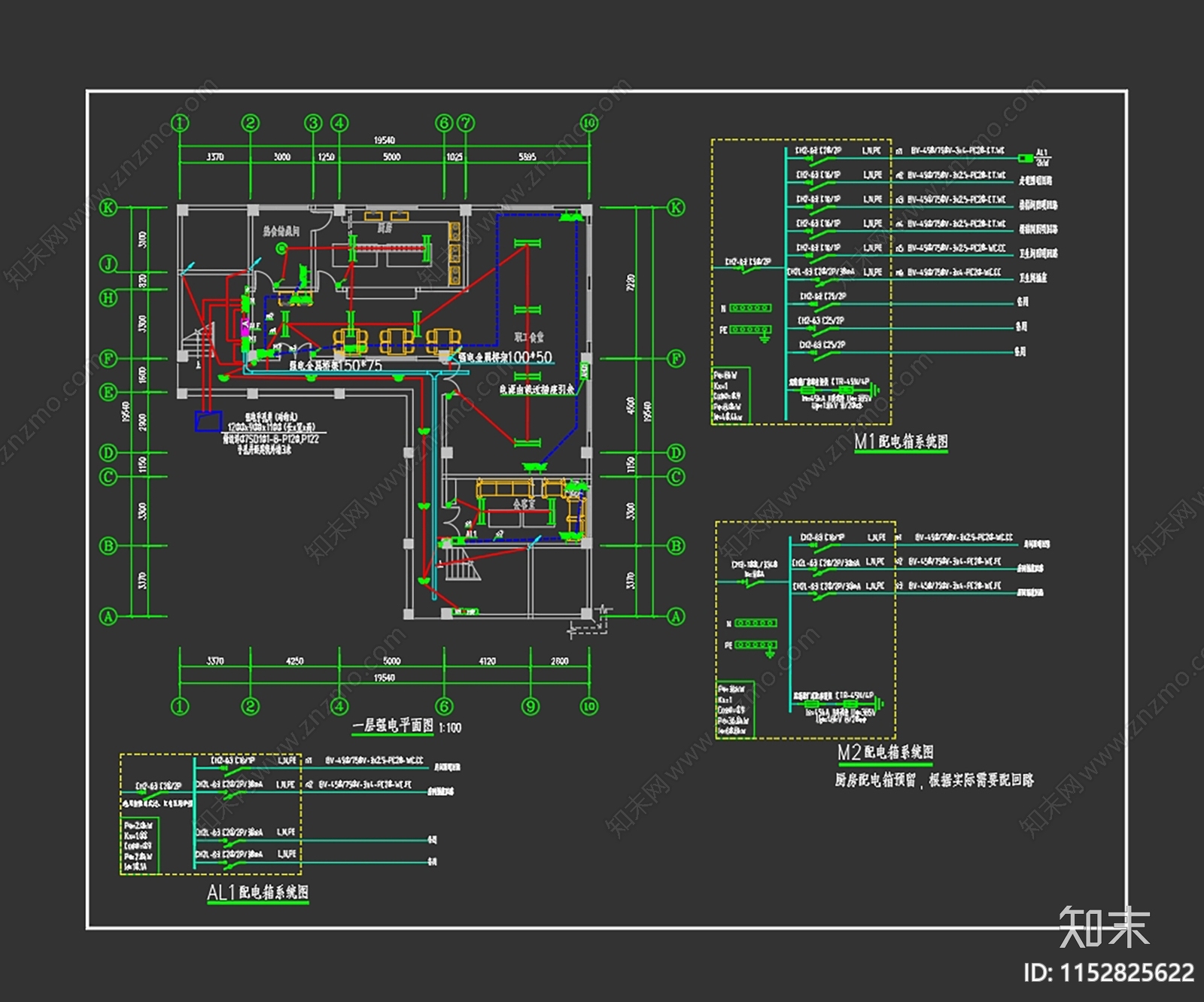Viewport: 1204px width, 1002px height.
Task: Click the cable tray label "100*50"
Action: (x=530, y=357)
